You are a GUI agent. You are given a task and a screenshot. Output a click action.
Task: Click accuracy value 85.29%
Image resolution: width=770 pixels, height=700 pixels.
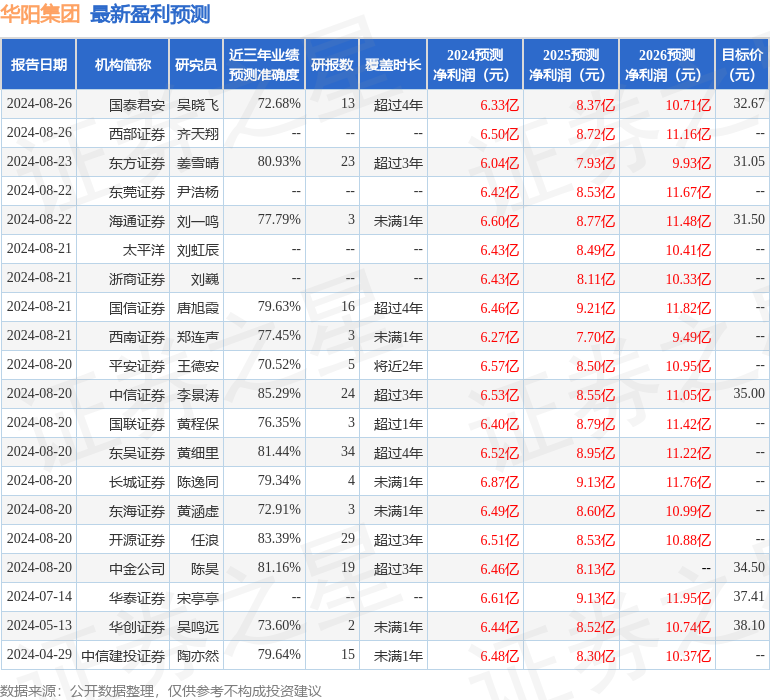coord(279,393)
